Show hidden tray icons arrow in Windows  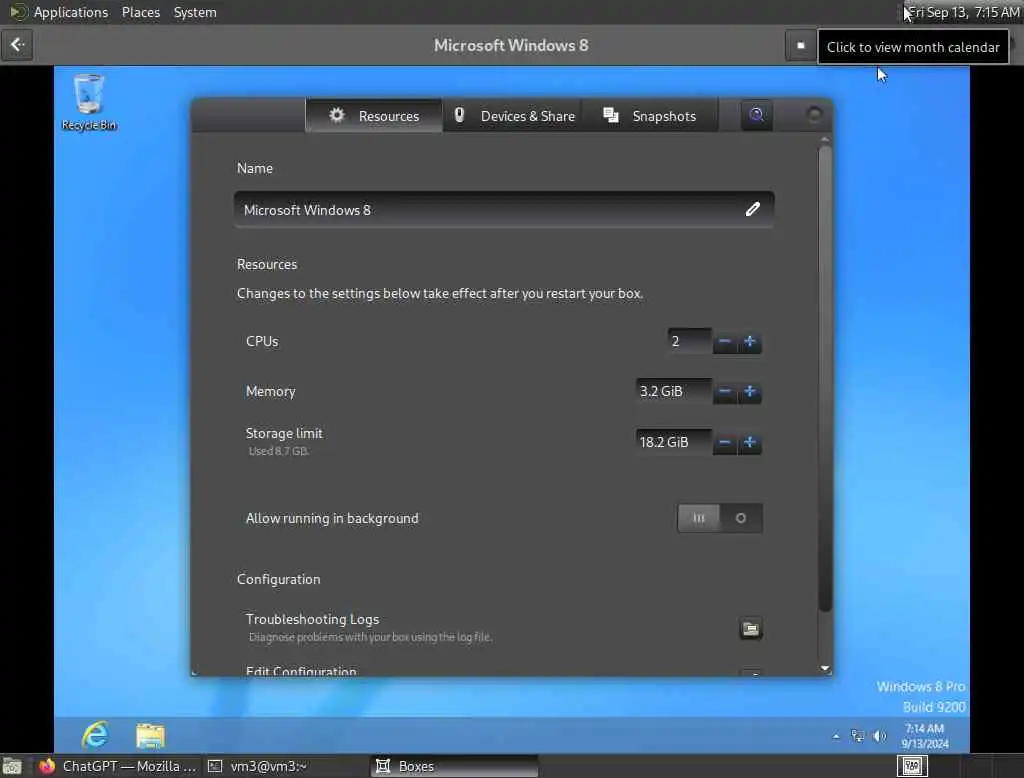tap(836, 736)
